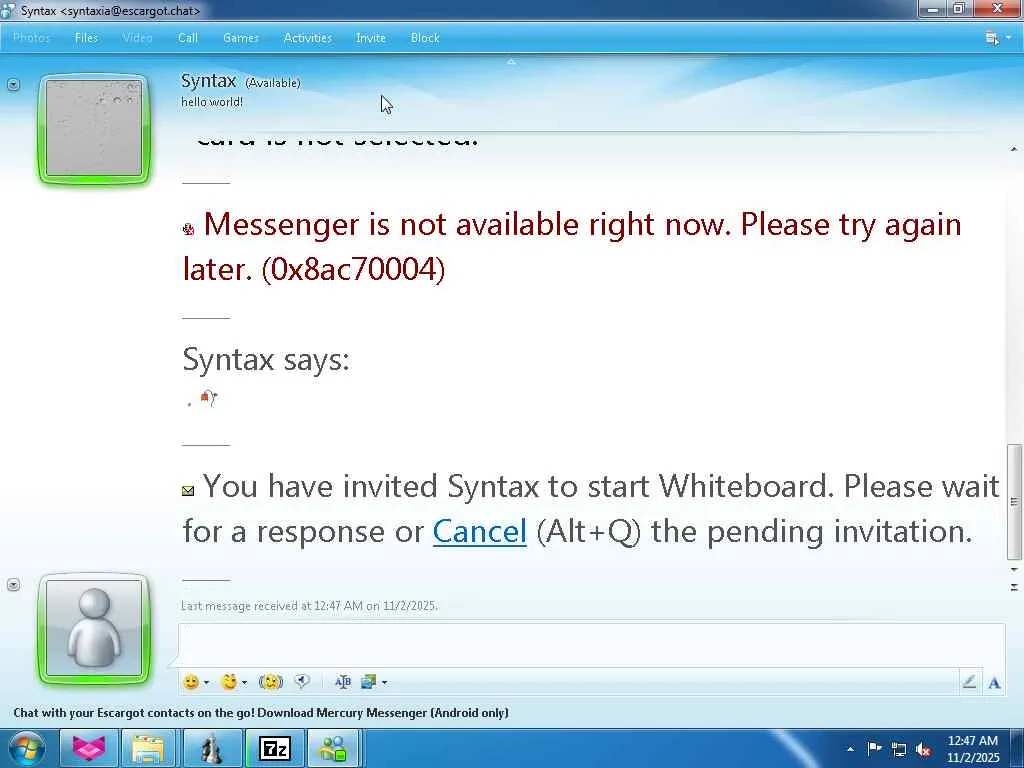
Task: Click the envelope icon beside Whiteboard invitation
Action: [x=188, y=490]
